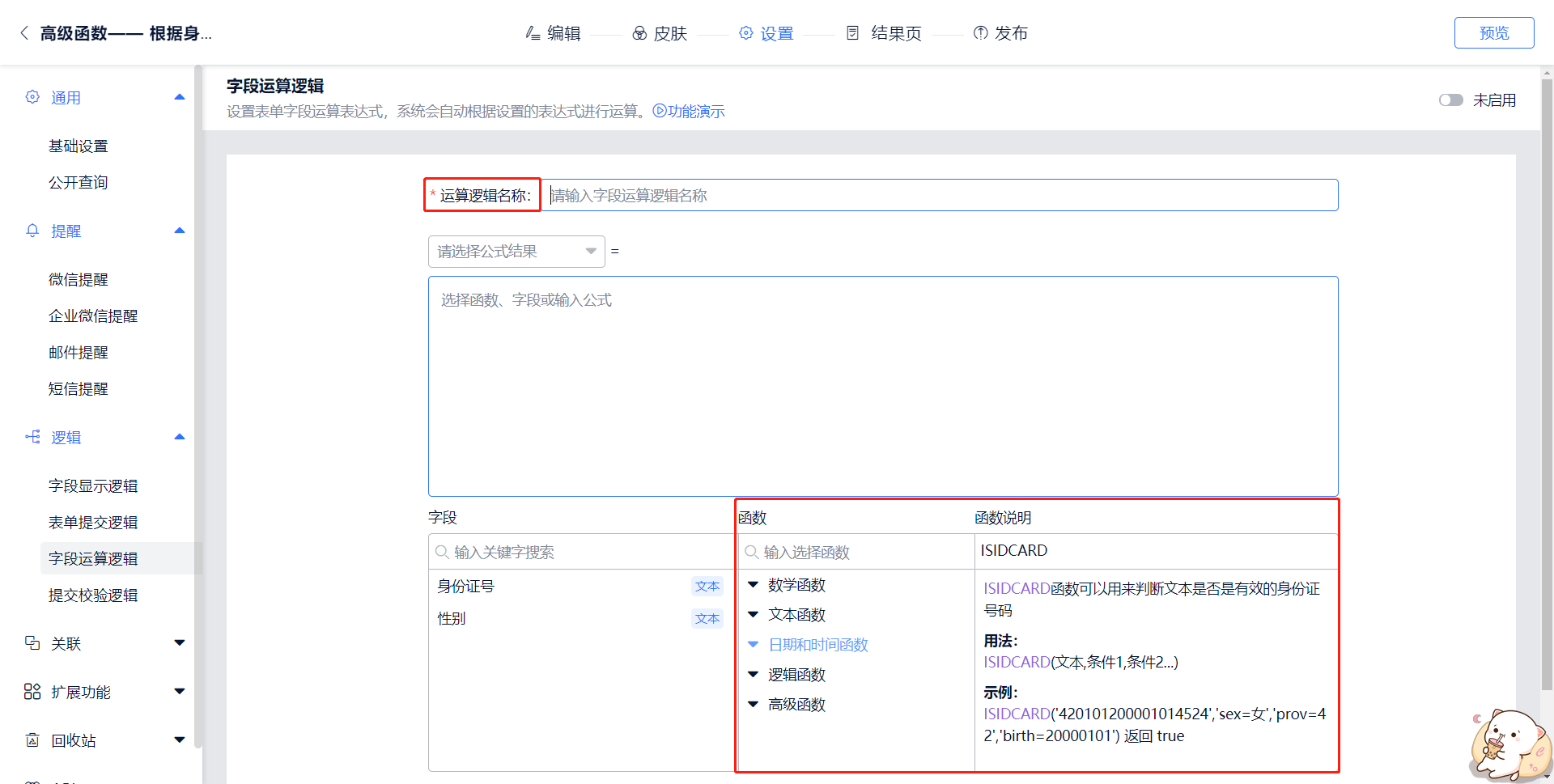Open the 结果页 tab

(885, 33)
